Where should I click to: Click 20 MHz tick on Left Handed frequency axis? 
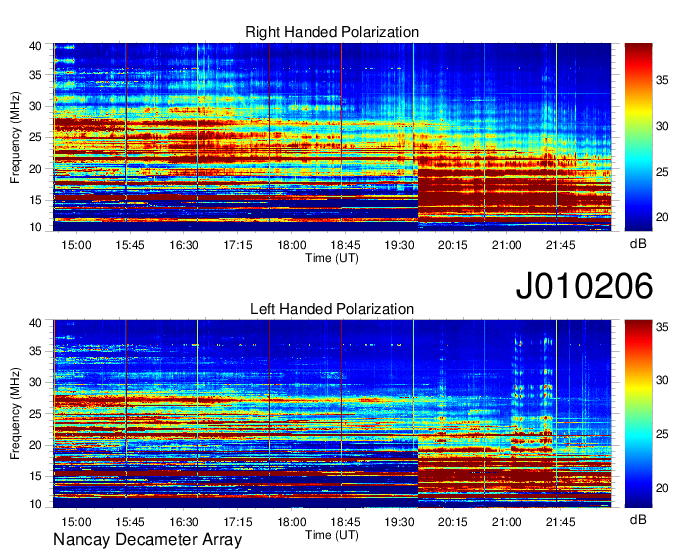click(35, 445)
